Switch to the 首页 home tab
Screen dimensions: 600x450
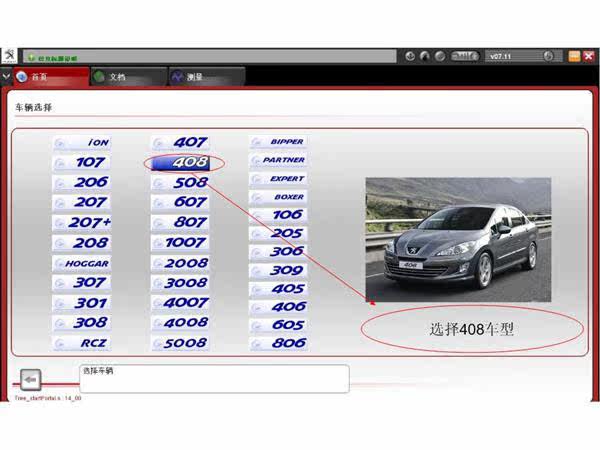coord(51,77)
